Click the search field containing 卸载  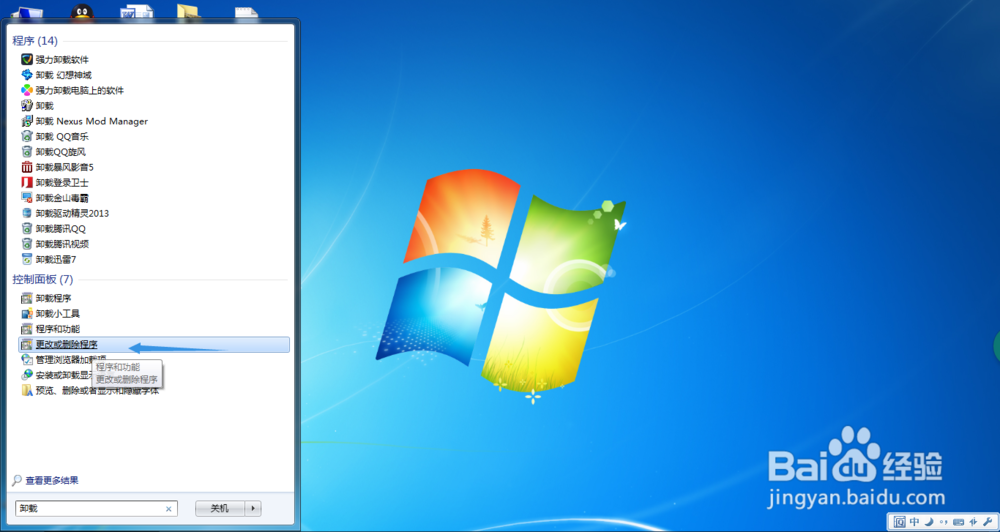(x=96, y=508)
